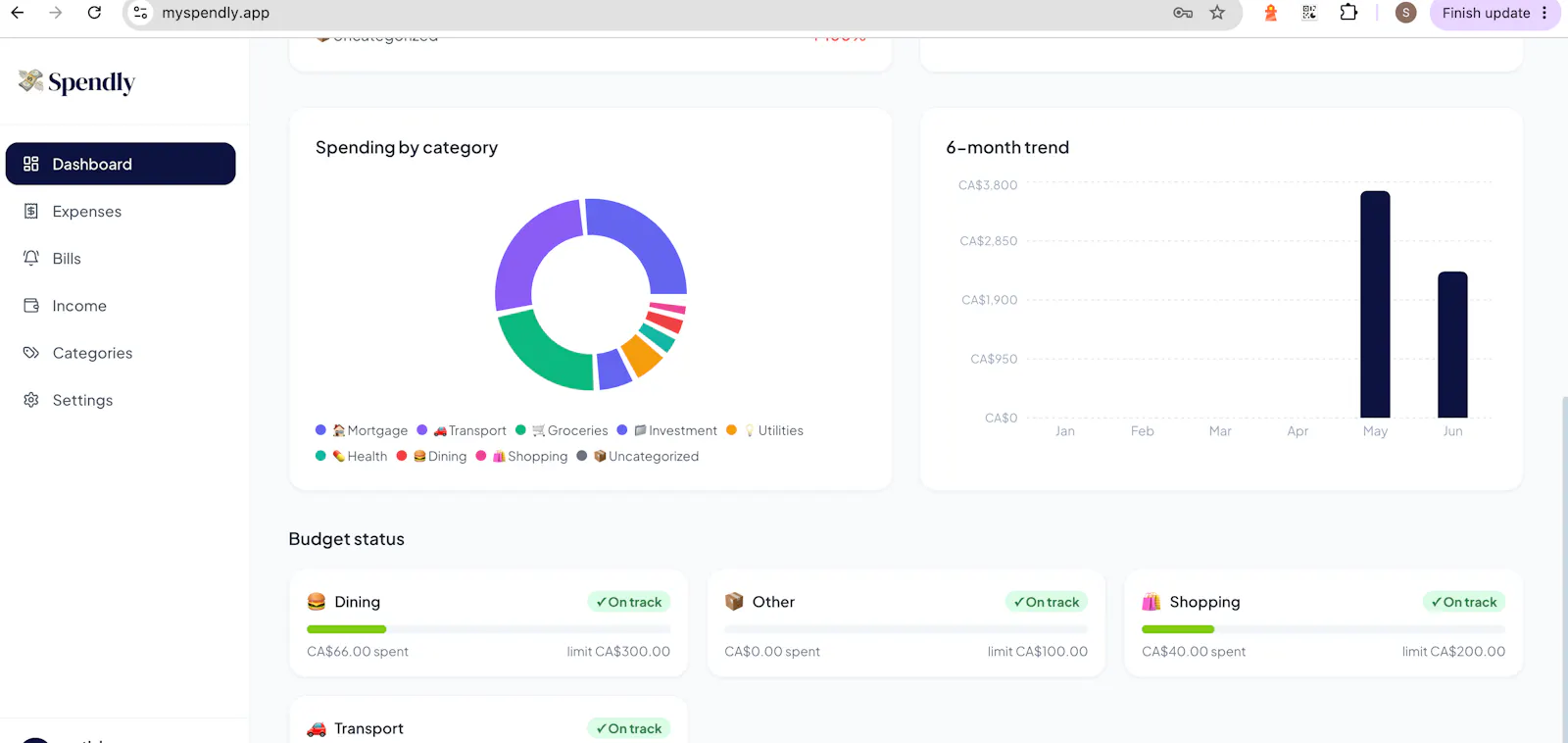Click the Dining burger icon in Budget status
Viewport: 1568px width, 743px height.
pos(317,602)
